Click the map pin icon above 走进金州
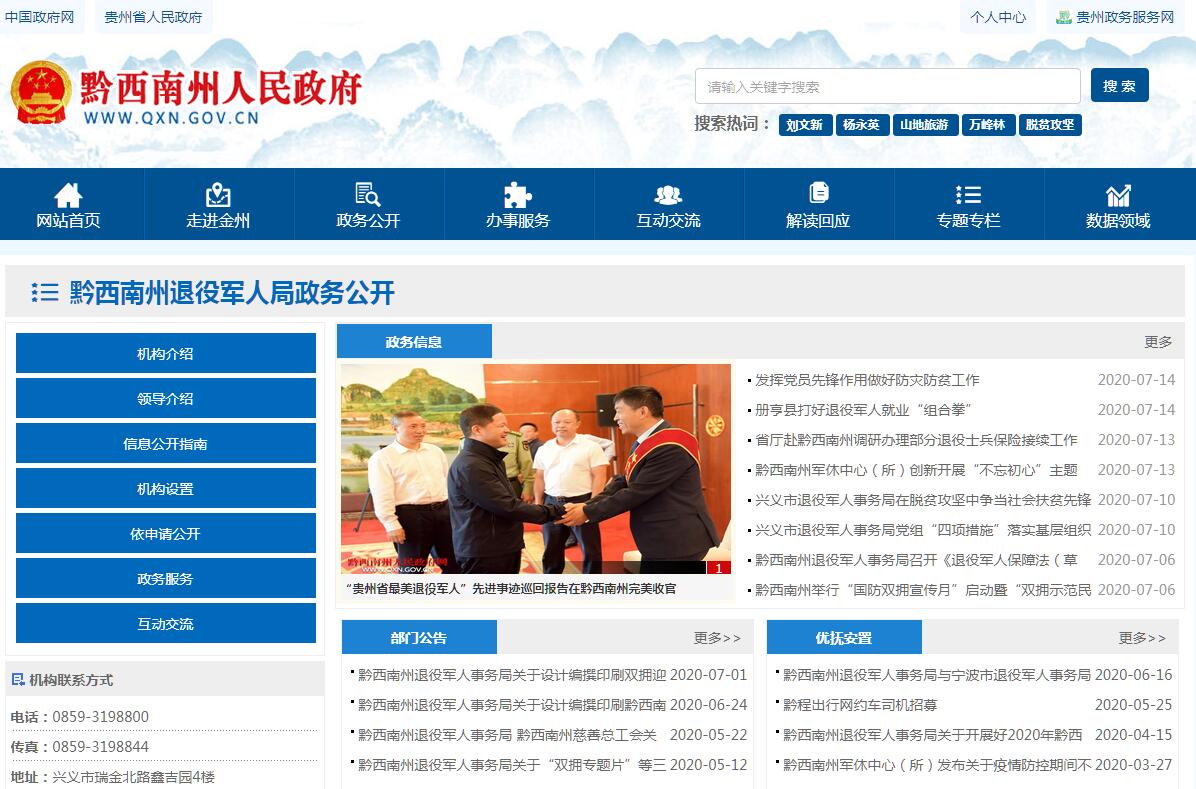 coord(218,195)
